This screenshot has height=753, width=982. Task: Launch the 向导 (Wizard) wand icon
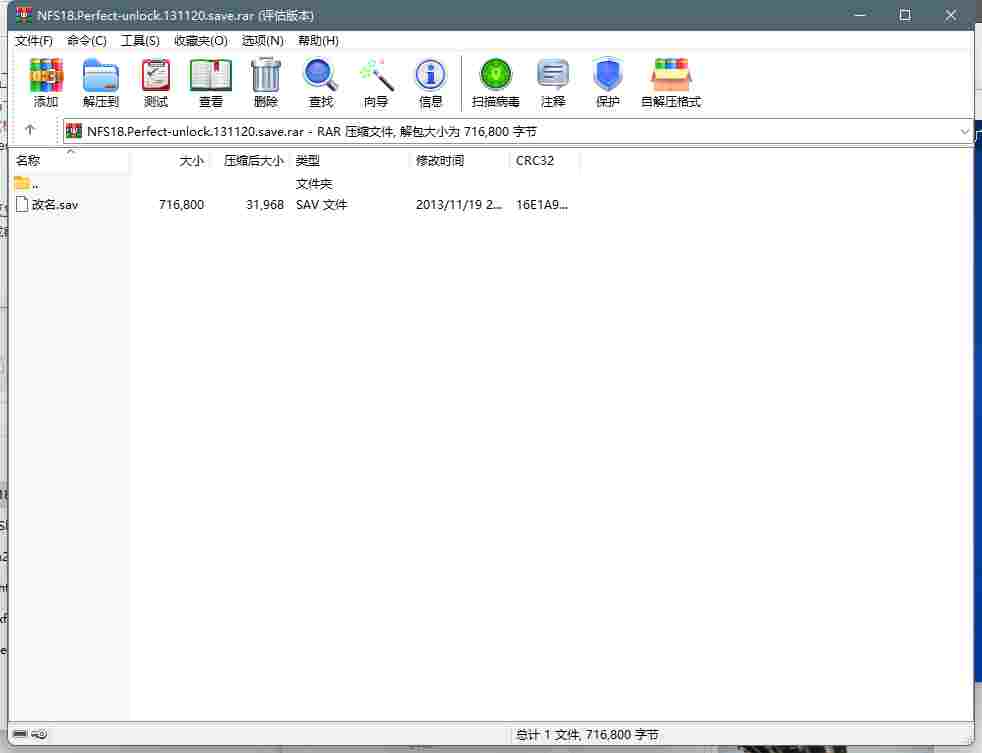[376, 83]
